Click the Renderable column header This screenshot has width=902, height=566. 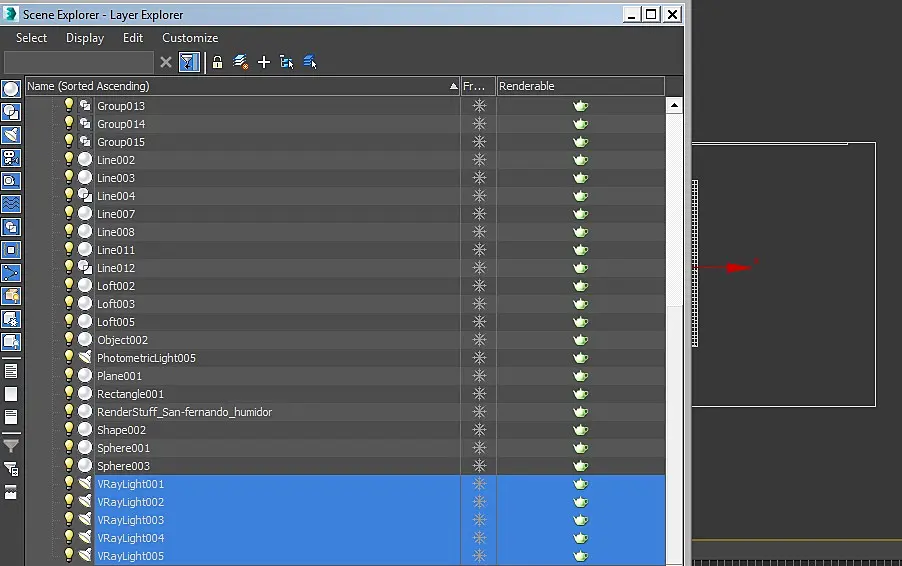[580, 86]
